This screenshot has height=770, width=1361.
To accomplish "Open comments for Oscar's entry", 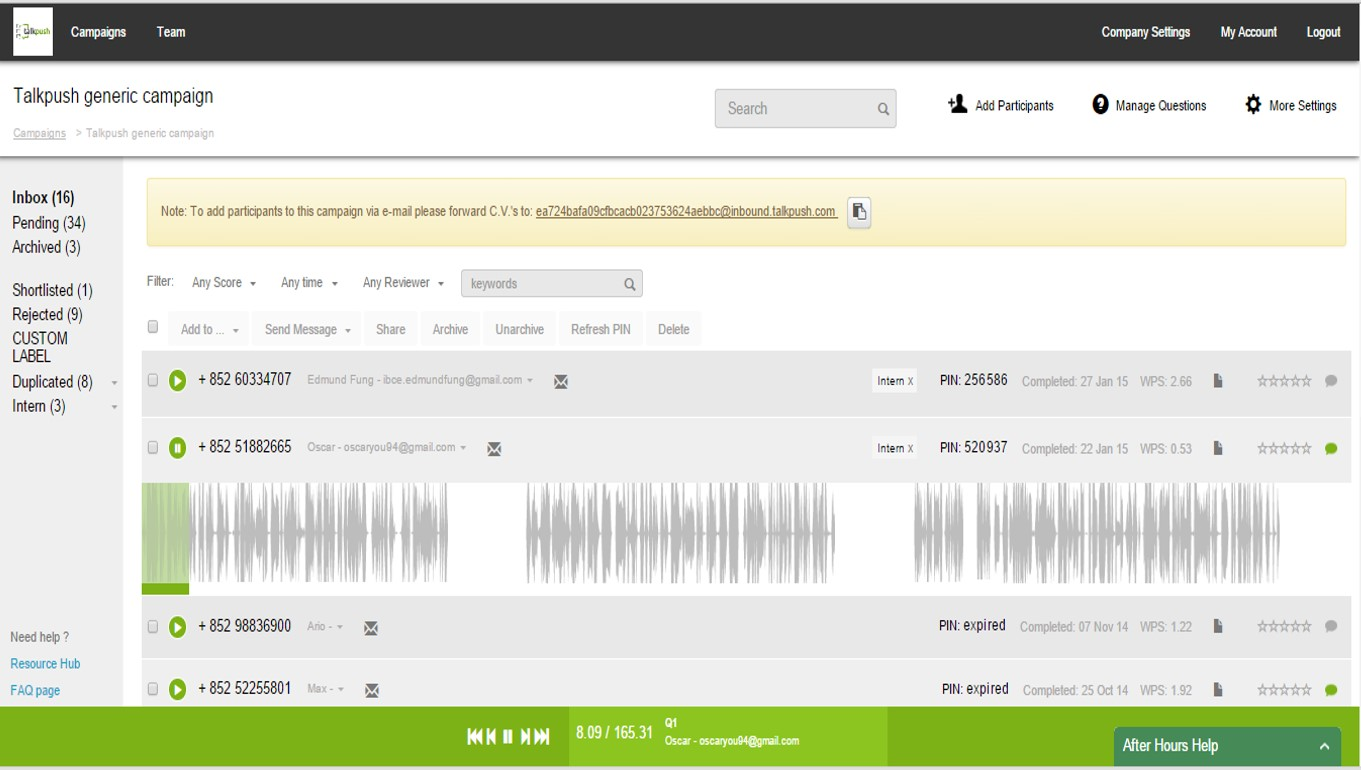I will point(1332,449).
